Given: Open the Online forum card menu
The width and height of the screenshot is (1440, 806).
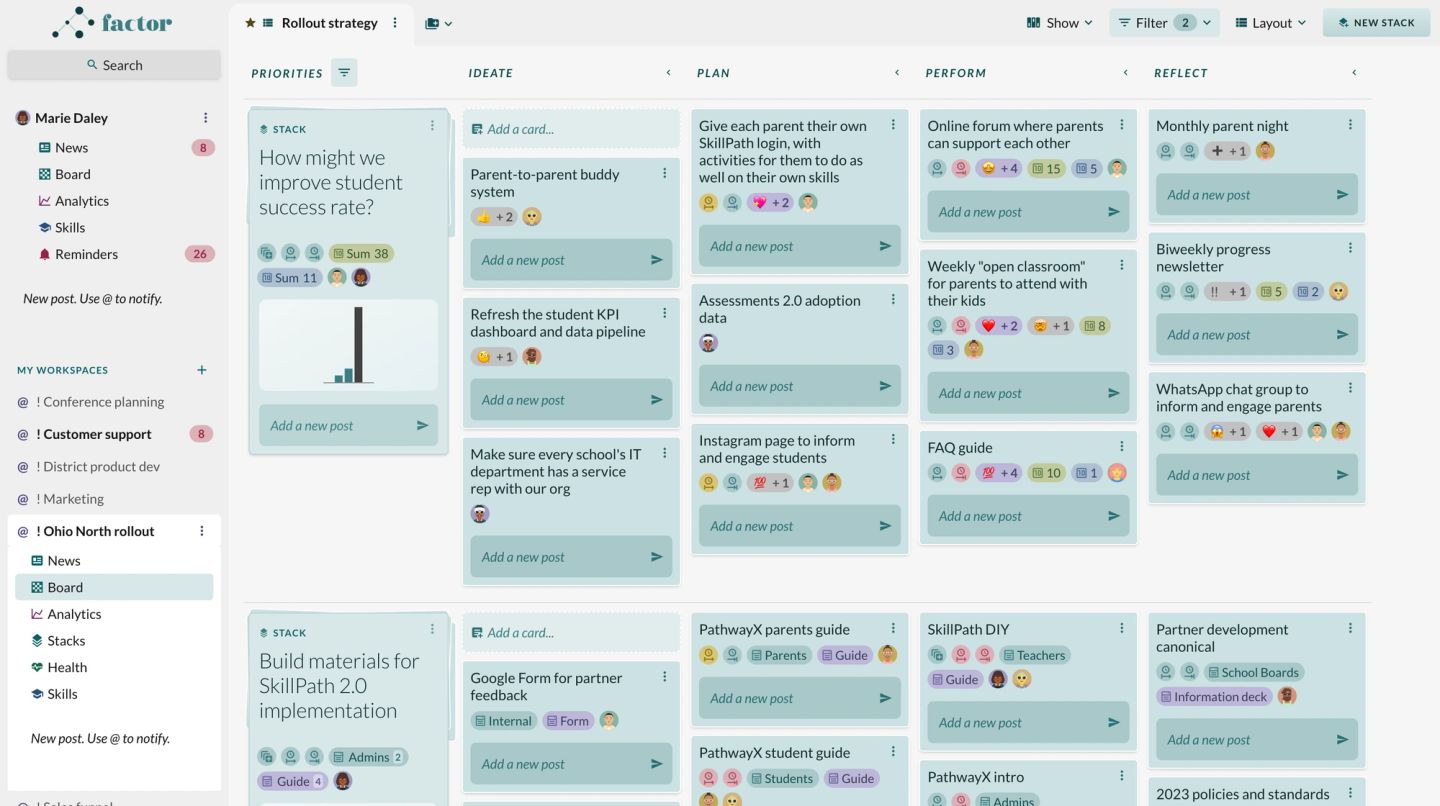Looking at the screenshot, I should click(1122, 126).
